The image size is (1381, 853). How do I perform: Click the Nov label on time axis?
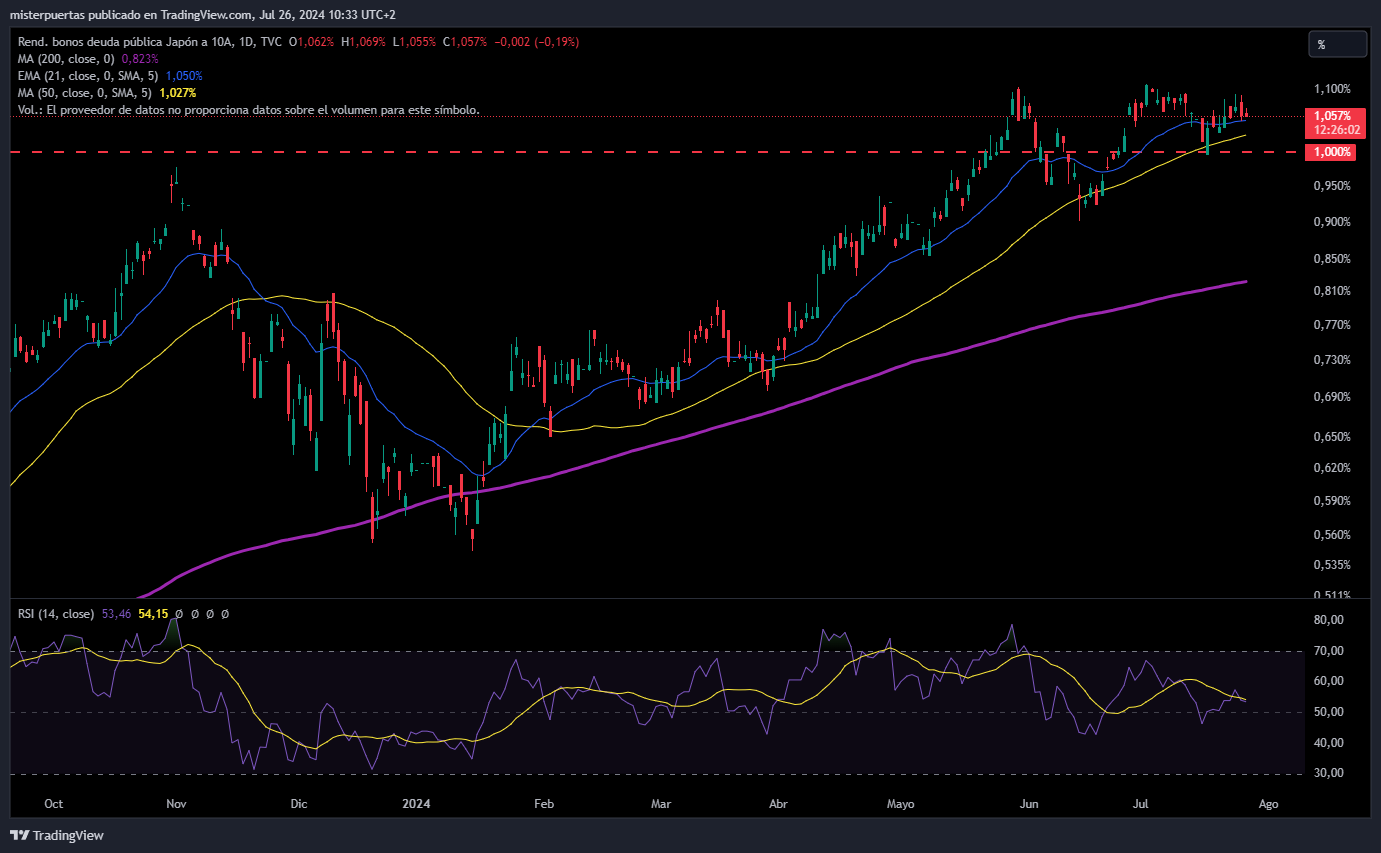pyautogui.click(x=177, y=803)
